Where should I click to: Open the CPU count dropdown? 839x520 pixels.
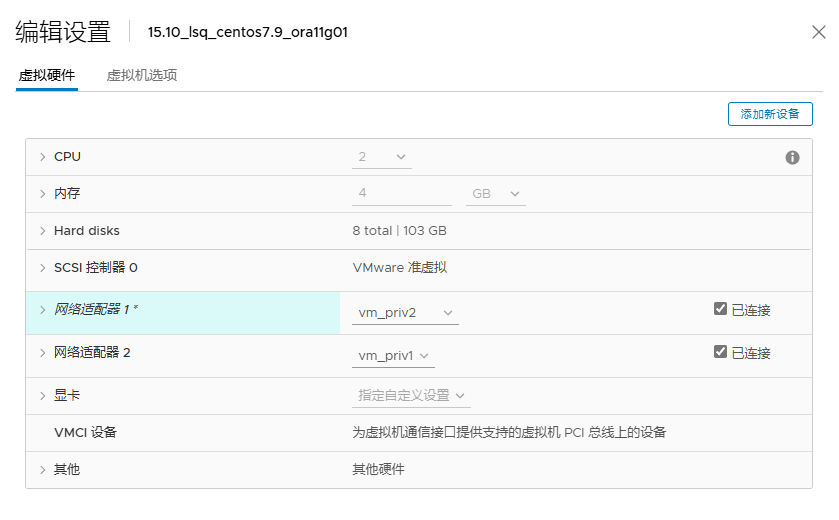382,157
